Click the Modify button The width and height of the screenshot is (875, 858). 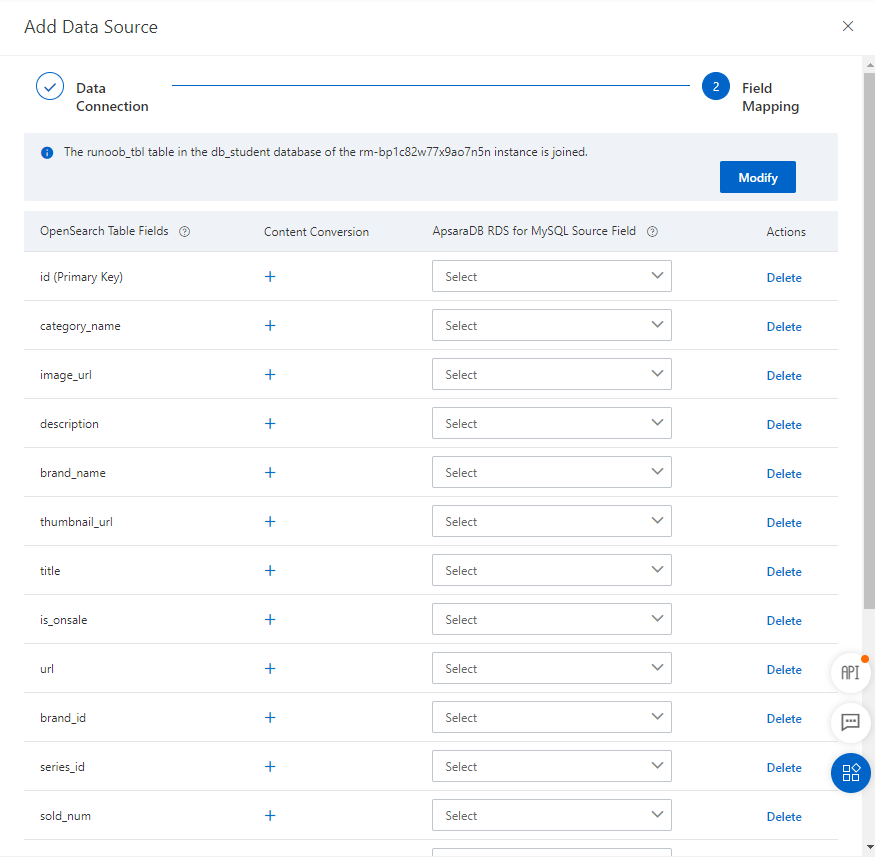pos(757,178)
